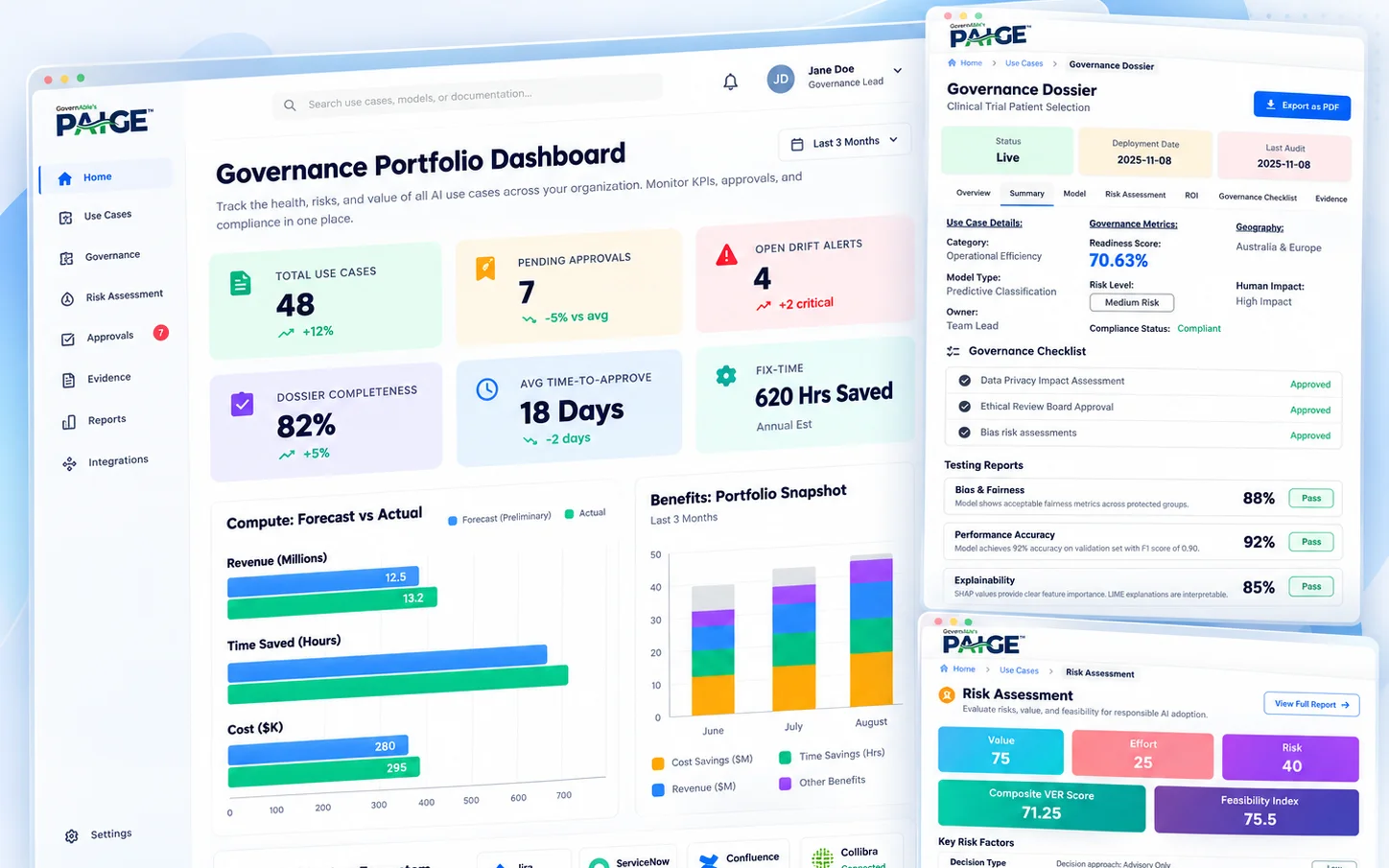Open Settings via the sidebar gear icon

tap(71, 836)
